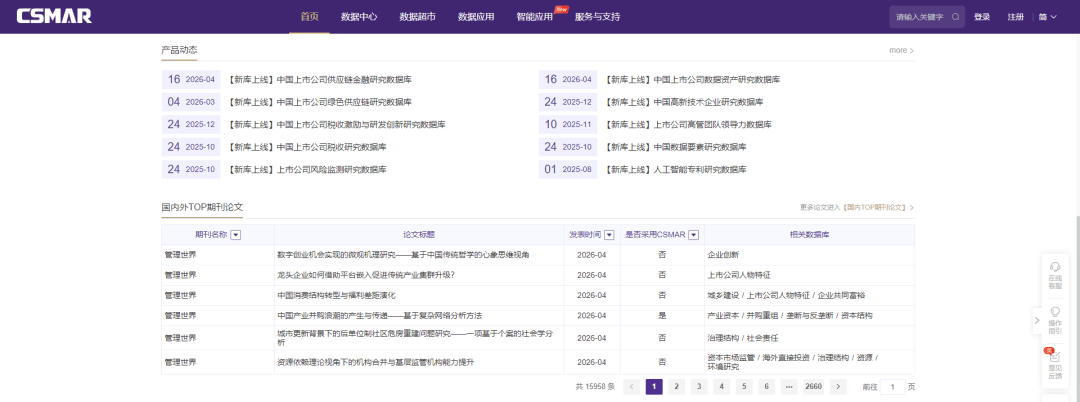Open the 数据超市 menu
This screenshot has width=1080, height=402.
(417, 17)
